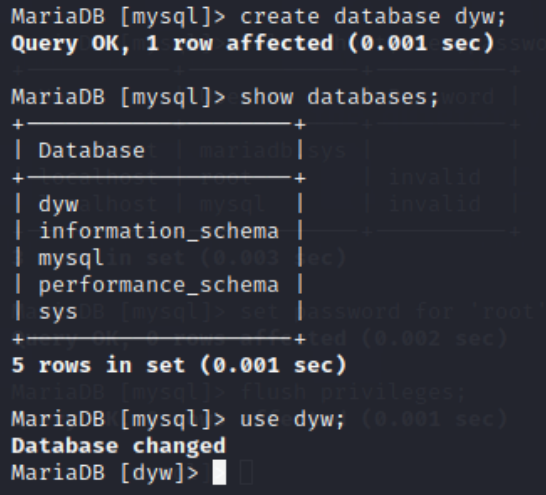Screen dimensions: 546x495
Task: Click the hollow cursor outline after prompt
Action: tap(246, 472)
